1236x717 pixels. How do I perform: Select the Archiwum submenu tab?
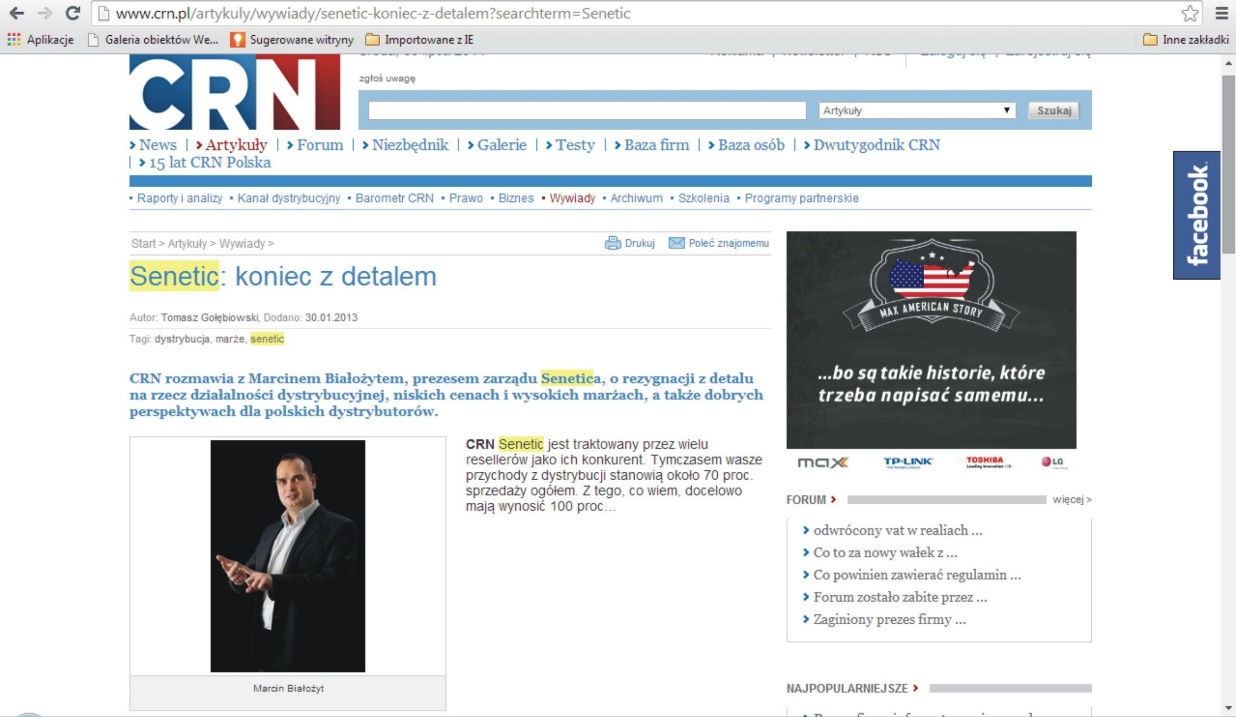coord(637,198)
